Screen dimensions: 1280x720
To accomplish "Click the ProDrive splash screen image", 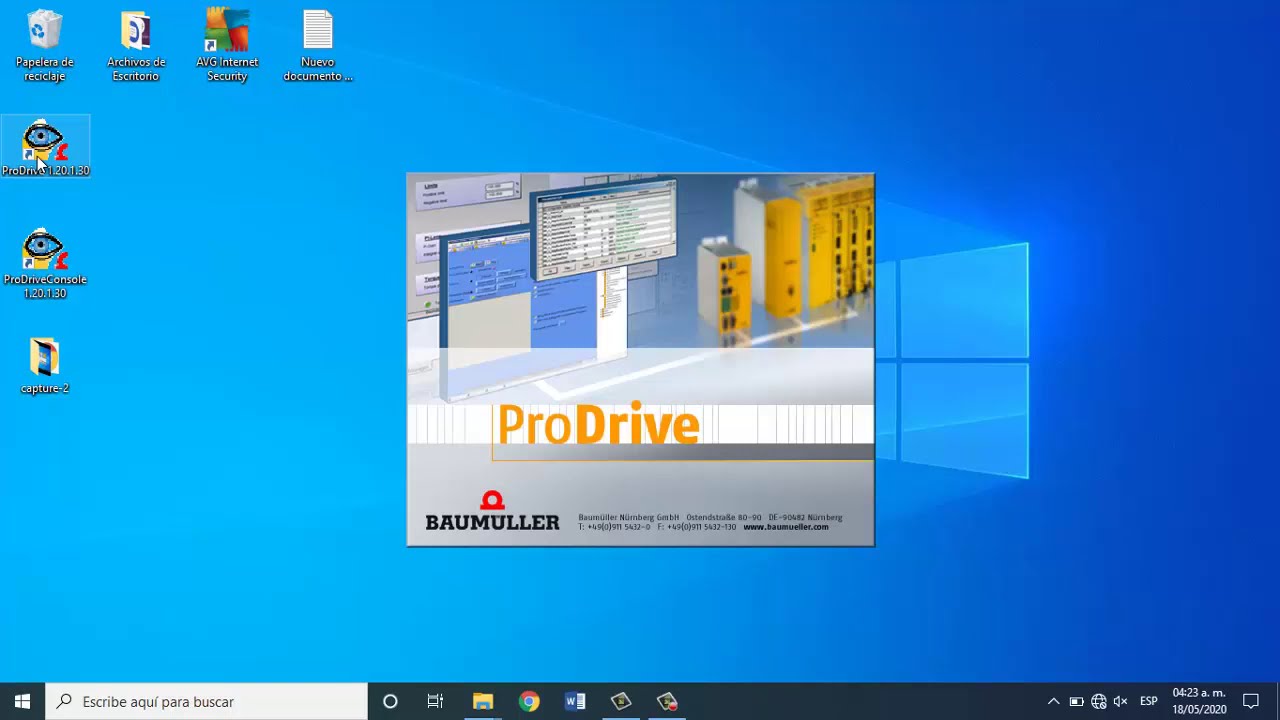I will 641,360.
